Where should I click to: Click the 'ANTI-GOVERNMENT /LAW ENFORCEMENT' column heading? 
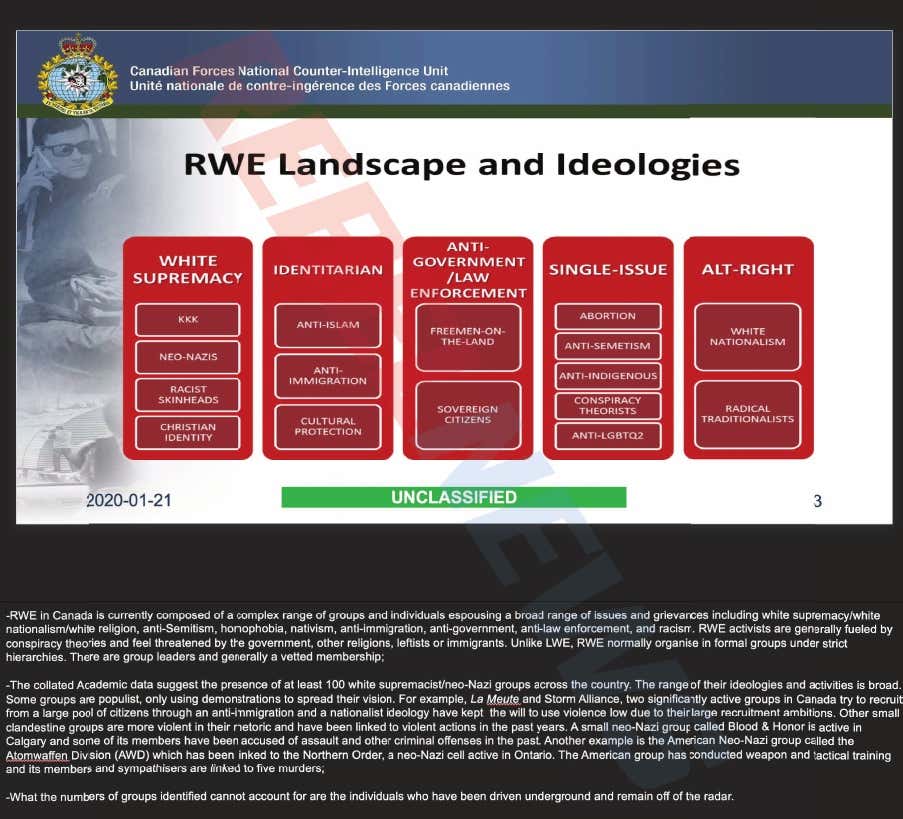[x=468, y=270]
